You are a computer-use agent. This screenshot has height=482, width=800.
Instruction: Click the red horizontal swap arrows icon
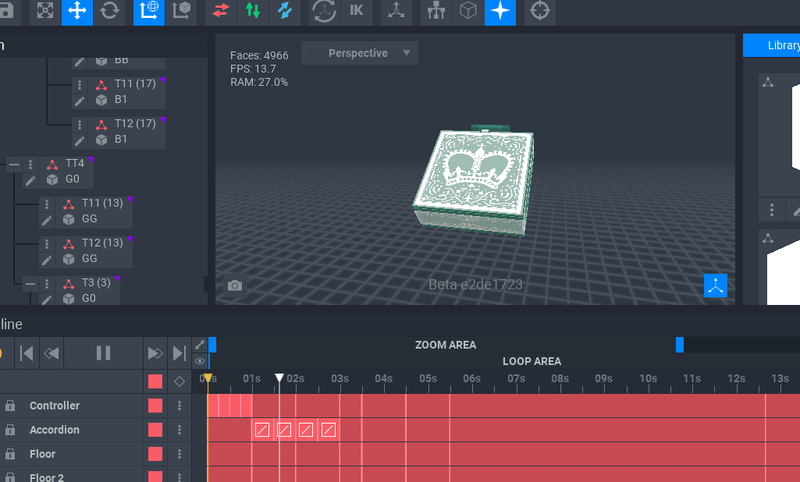221,11
